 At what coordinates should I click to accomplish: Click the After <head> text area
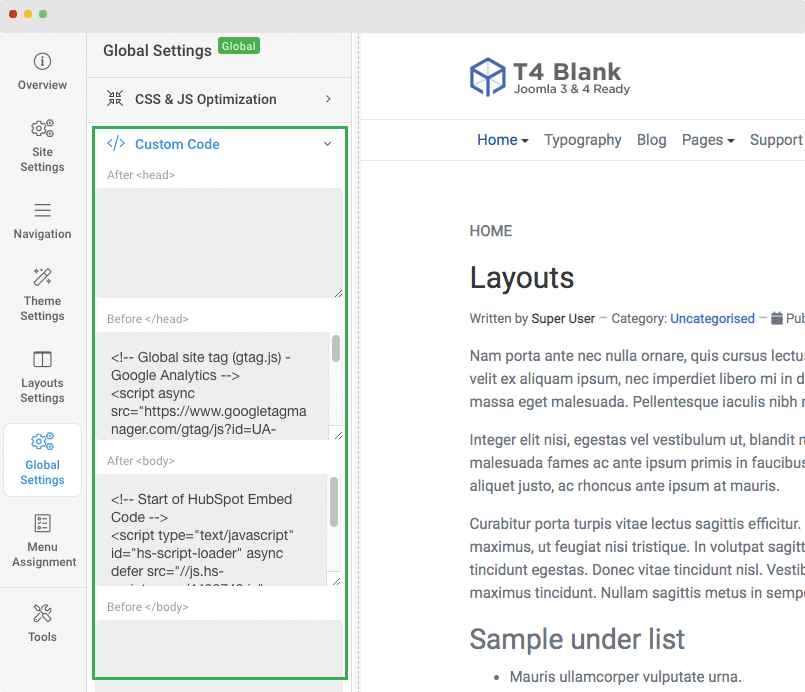tap(219, 242)
